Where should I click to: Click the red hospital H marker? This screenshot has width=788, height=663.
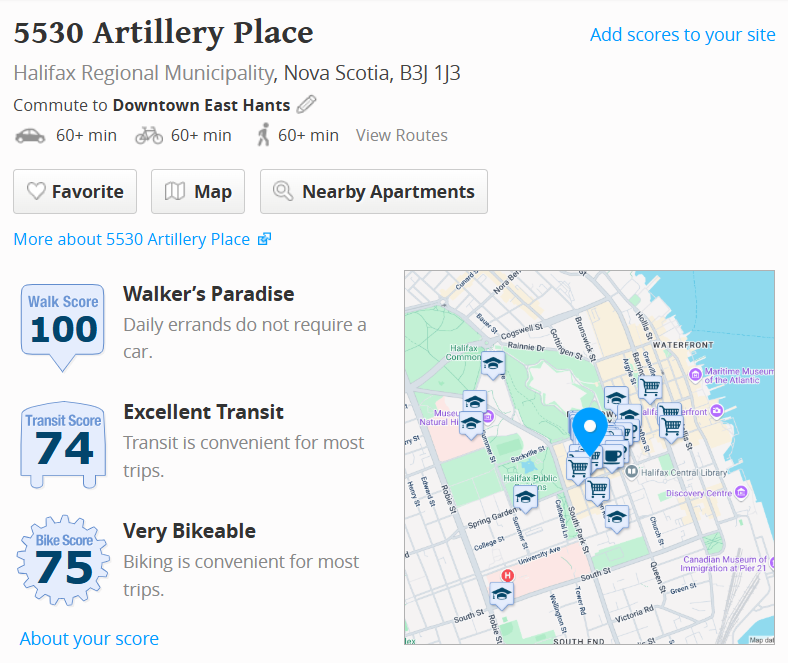[x=507, y=575]
